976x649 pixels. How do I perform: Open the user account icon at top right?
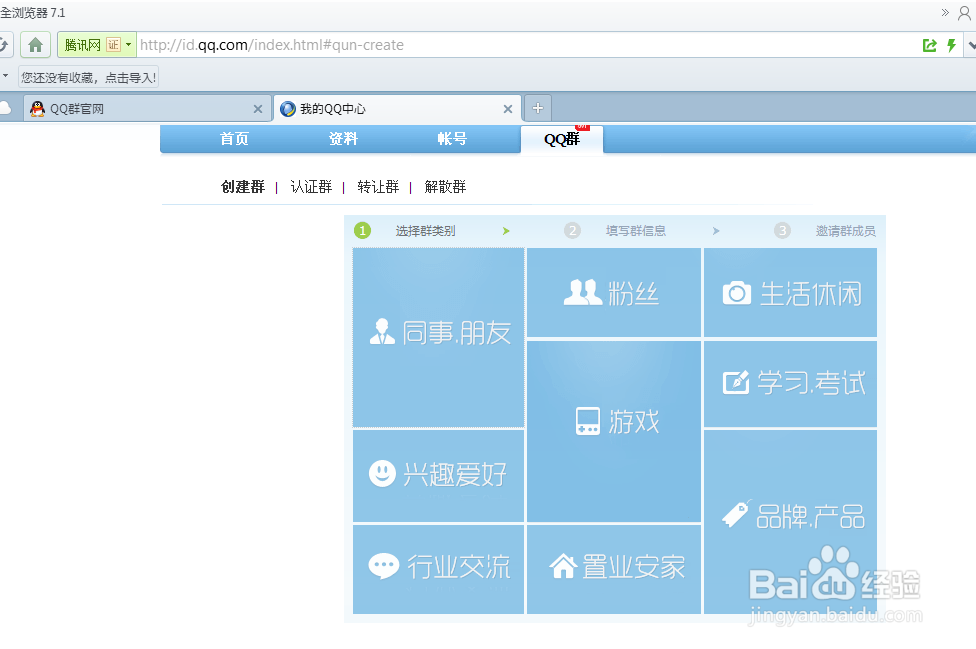964,13
